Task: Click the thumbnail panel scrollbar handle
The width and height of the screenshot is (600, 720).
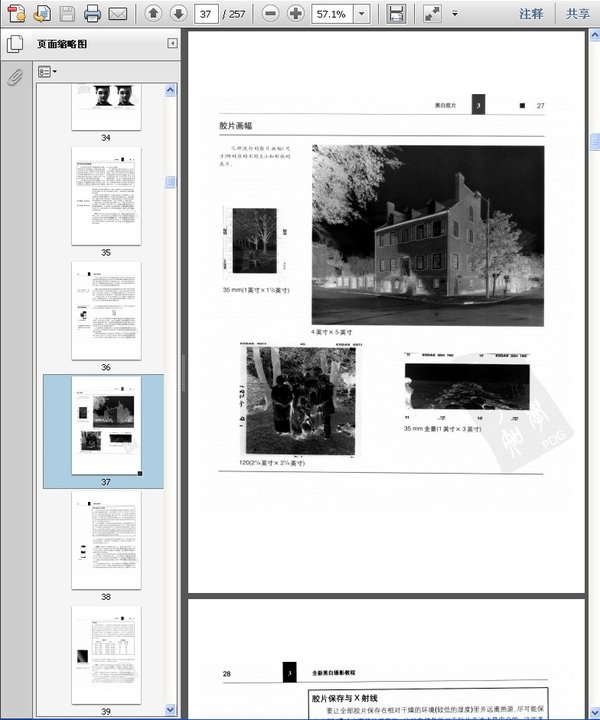Action: pos(170,182)
